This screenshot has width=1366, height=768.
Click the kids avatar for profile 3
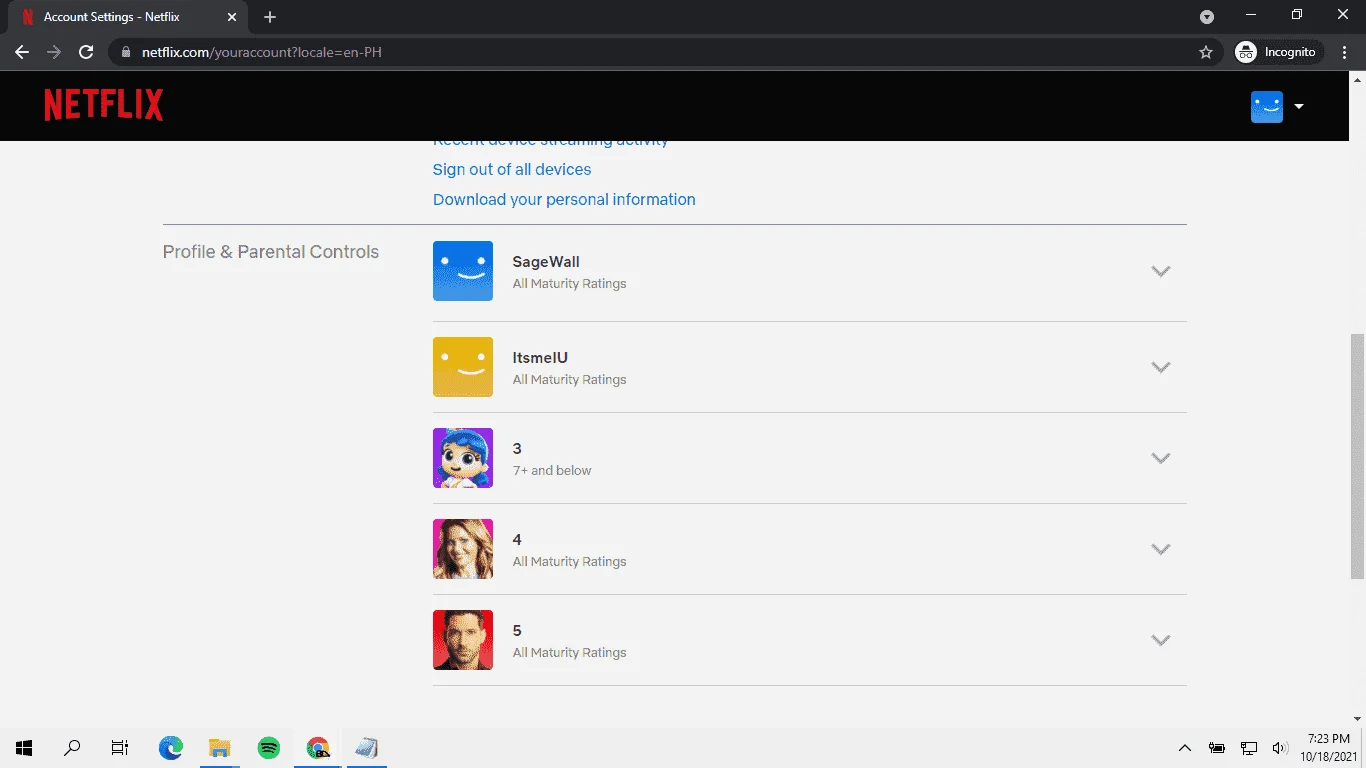tap(463, 458)
